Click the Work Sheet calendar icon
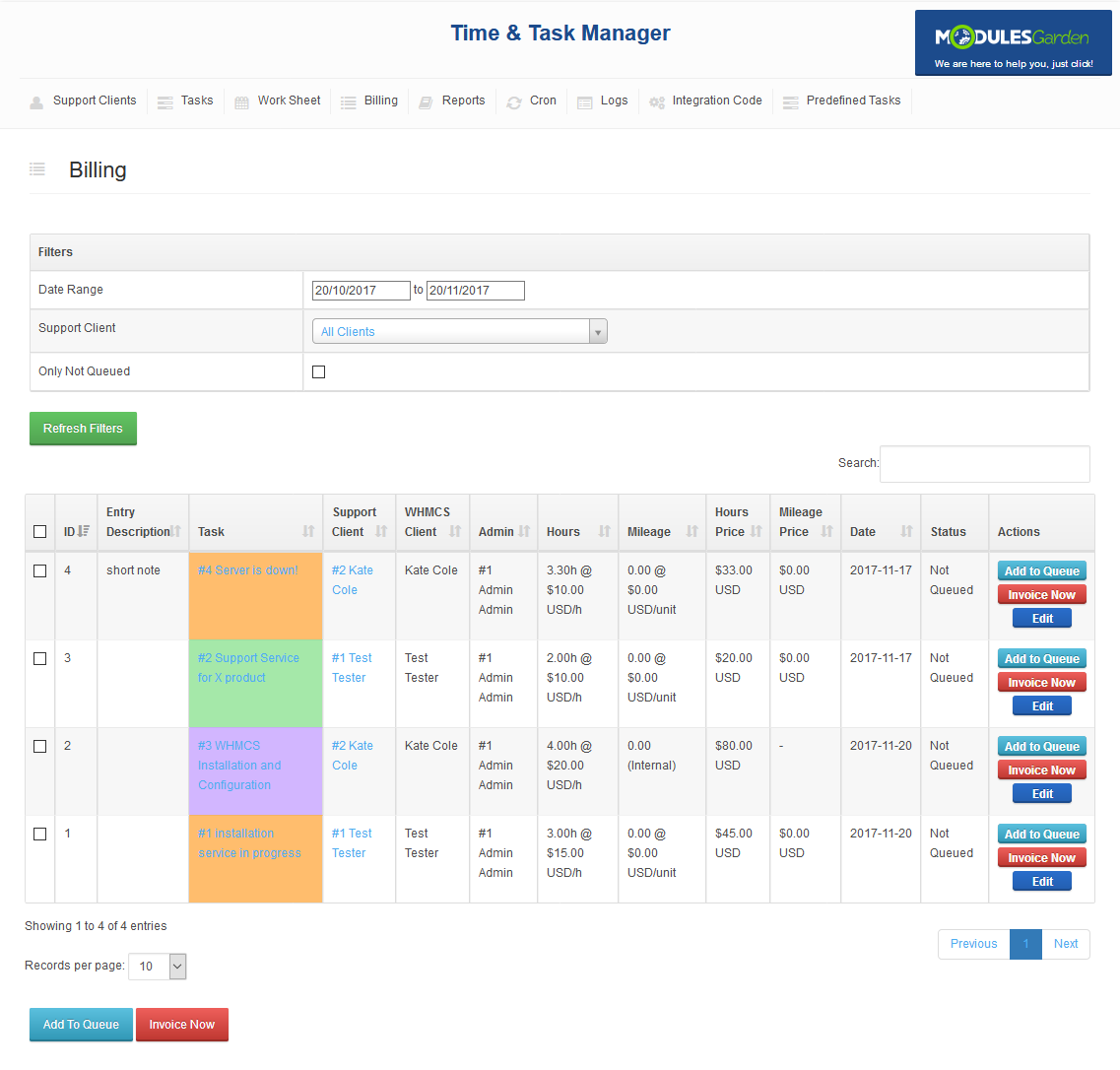Image resolution: width=1120 pixels, height=1070 pixels. tap(242, 102)
